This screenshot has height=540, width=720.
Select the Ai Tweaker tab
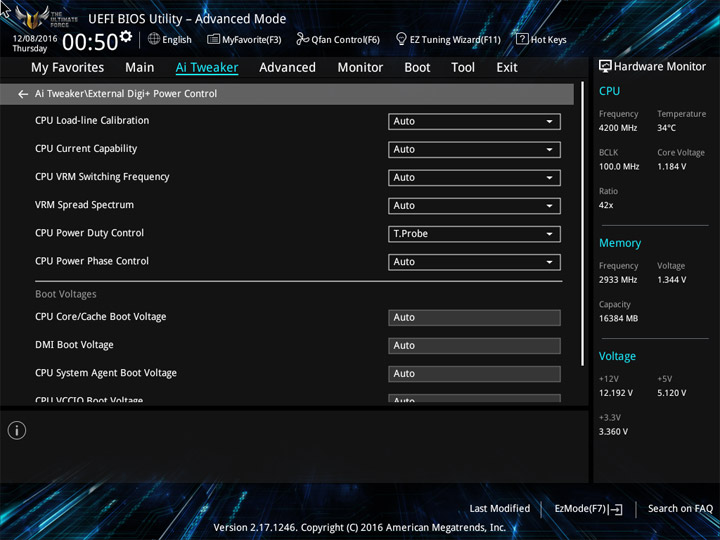coord(207,68)
